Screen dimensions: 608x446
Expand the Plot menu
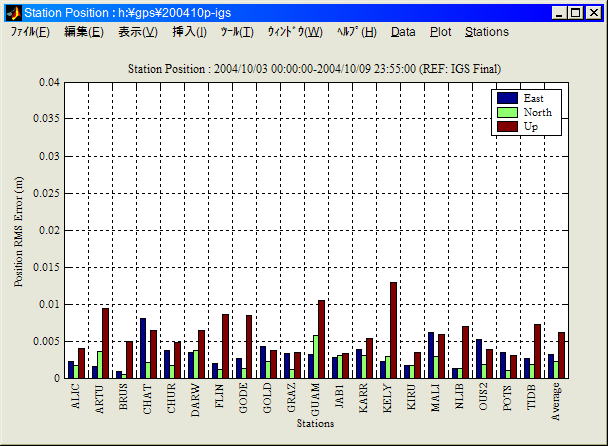440,32
